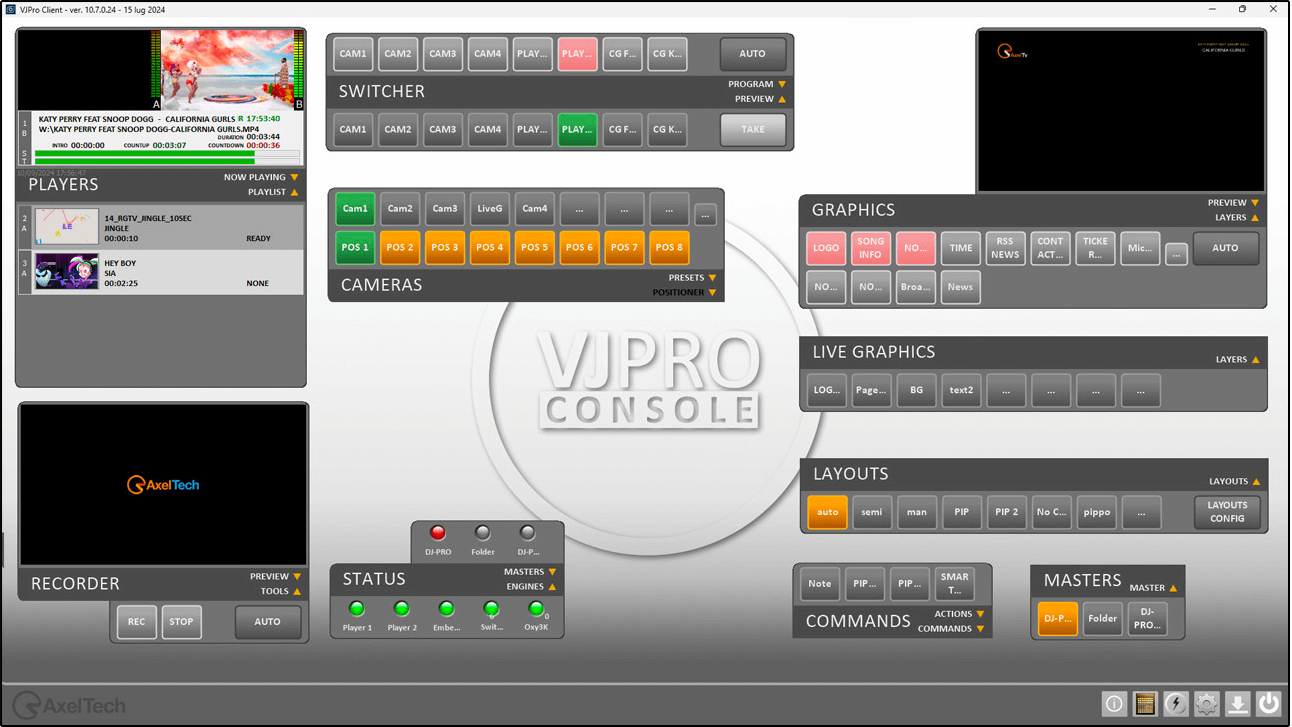Select the HEY BOY playlist thumbnail

click(67, 272)
